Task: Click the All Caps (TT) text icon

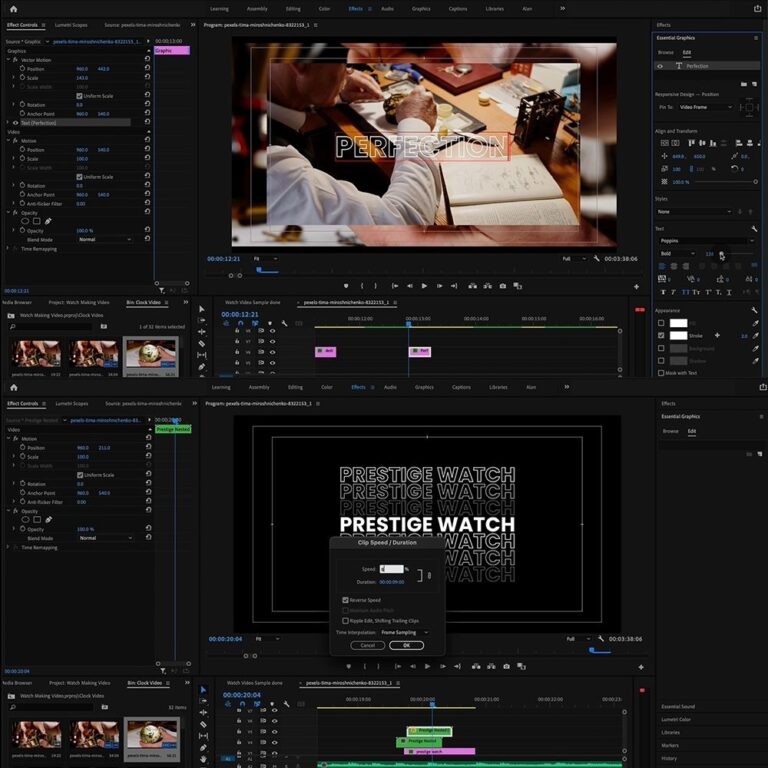Action: click(685, 292)
